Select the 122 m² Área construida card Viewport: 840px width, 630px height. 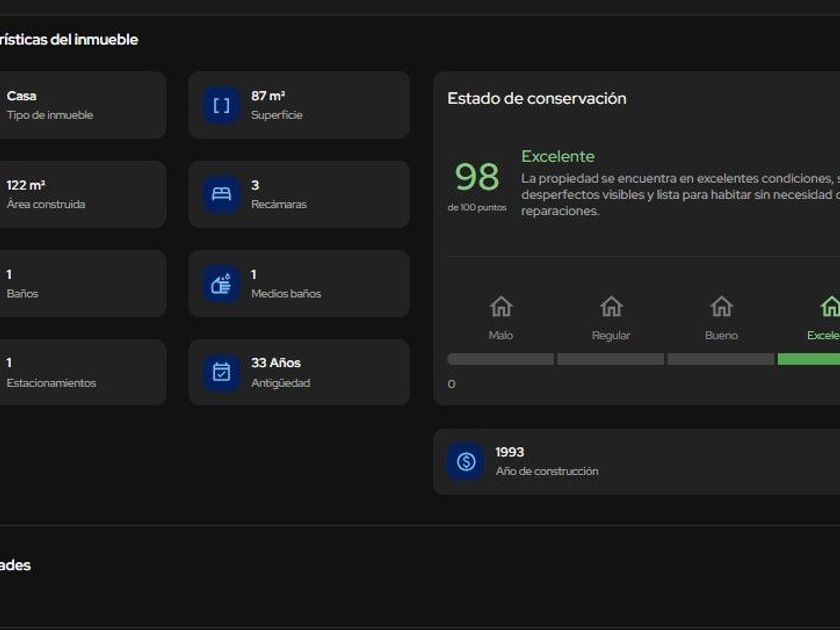tap(80, 194)
